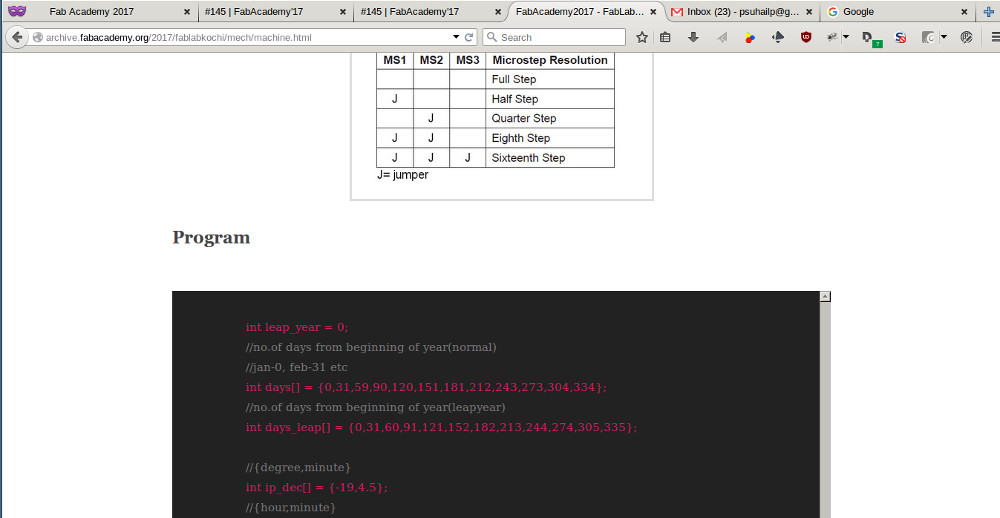Close the active FabAcademy2017 - FabLab tab
Image resolution: width=1000 pixels, height=518 pixels.
pos(653,11)
